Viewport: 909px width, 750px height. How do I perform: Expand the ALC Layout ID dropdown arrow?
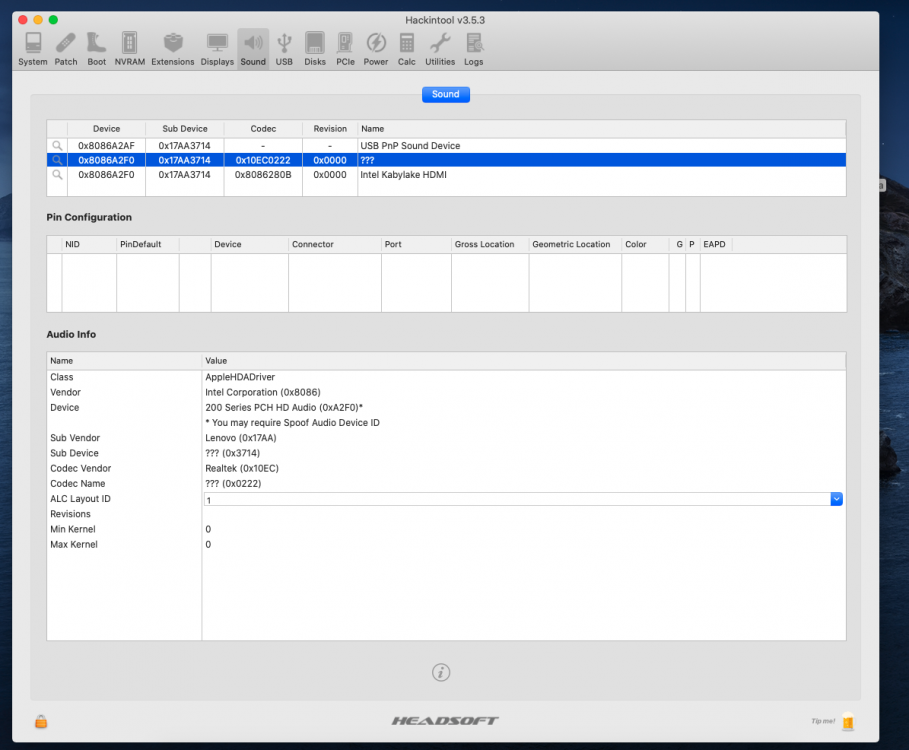click(836, 499)
